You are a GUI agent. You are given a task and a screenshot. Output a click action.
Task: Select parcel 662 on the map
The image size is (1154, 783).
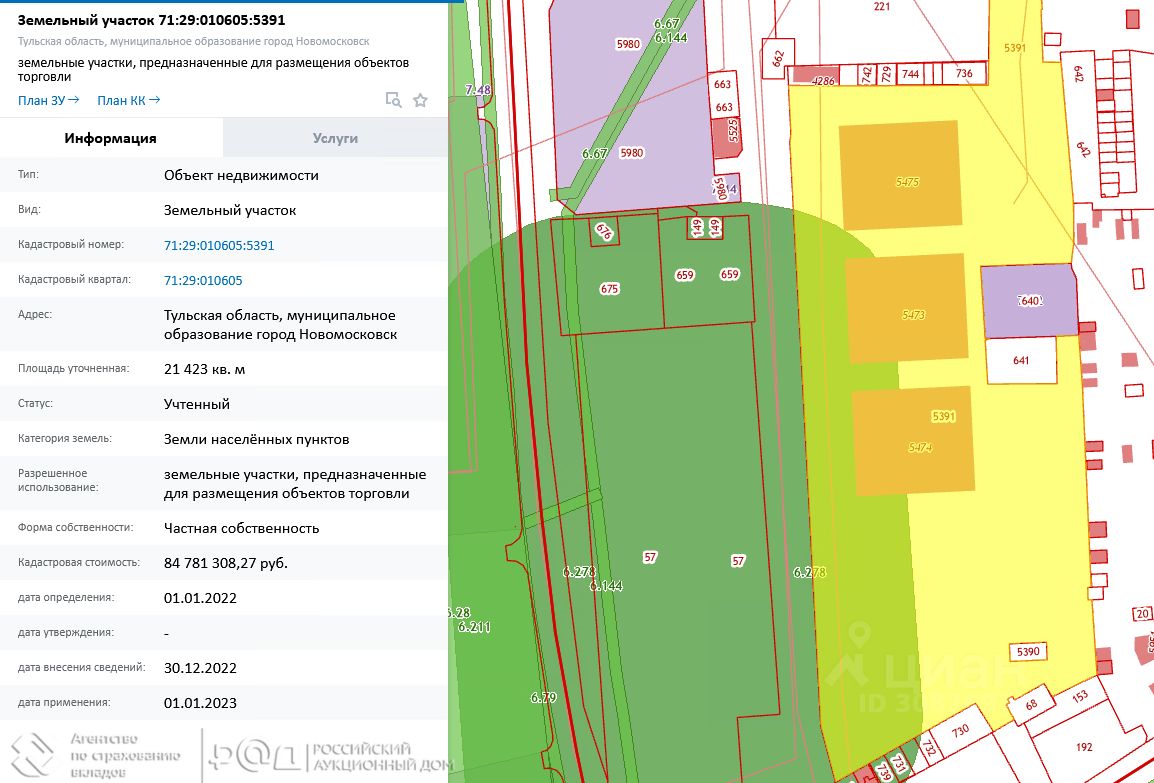[779, 57]
